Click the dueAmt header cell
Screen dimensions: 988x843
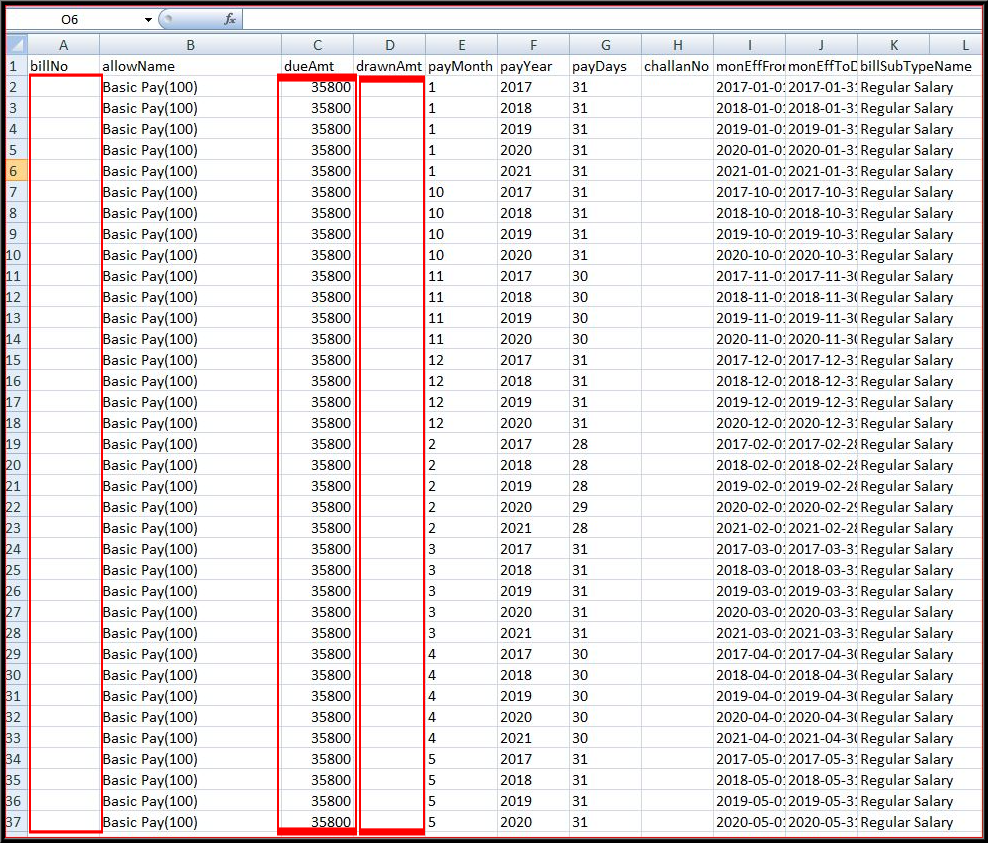[x=318, y=66]
